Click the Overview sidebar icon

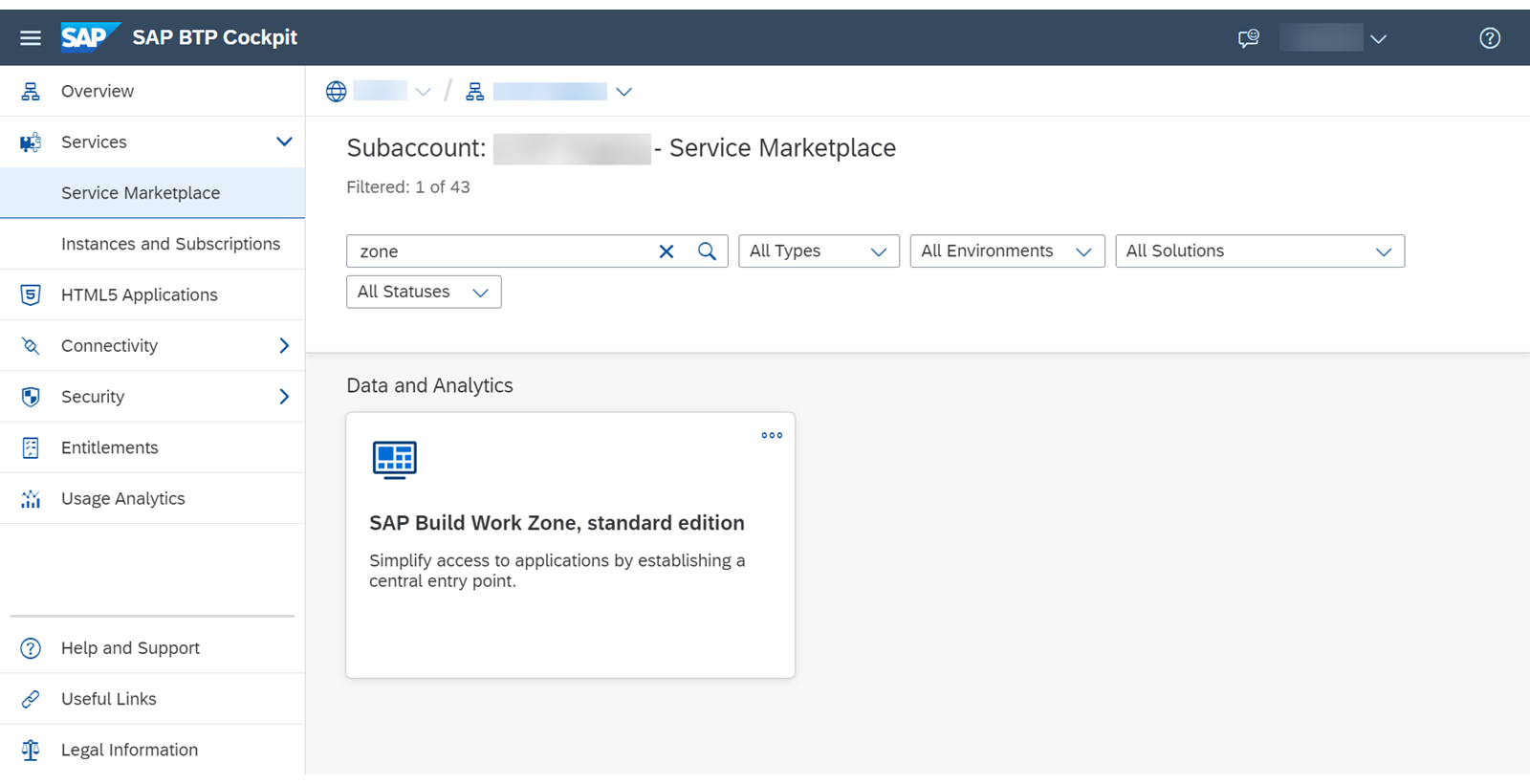click(x=31, y=92)
